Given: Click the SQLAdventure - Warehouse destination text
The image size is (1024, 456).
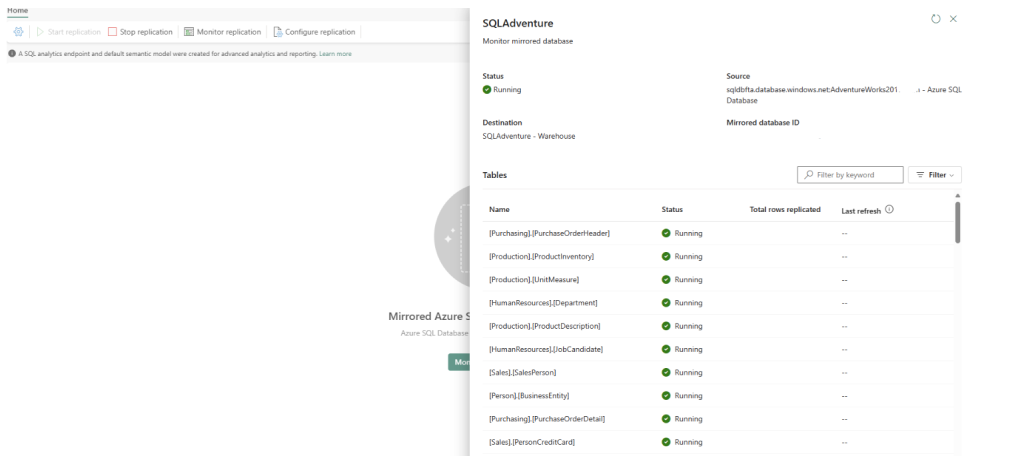Looking at the screenshot, I should (529, 136).
